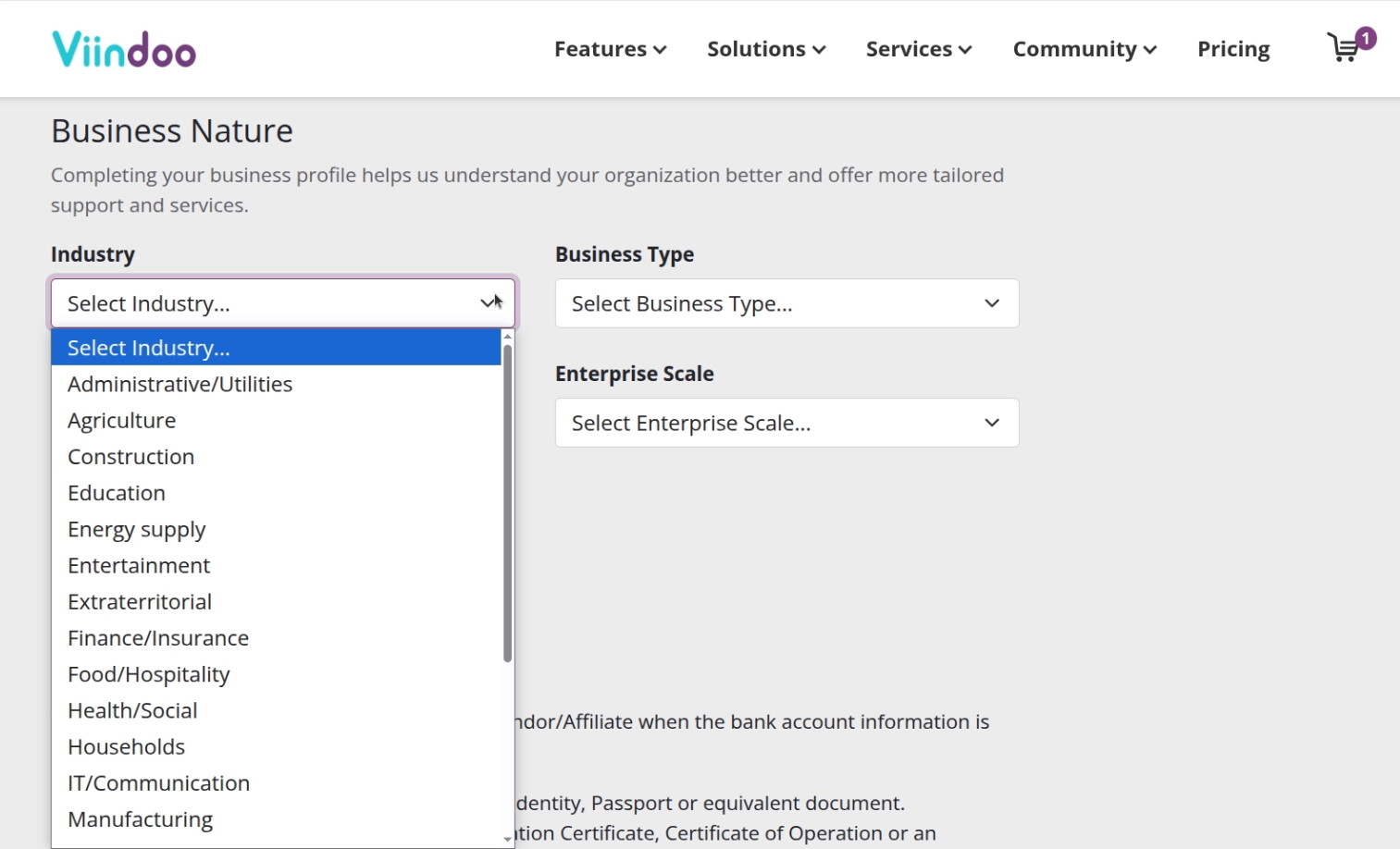Open the Business Type dropdown
This screenshot has width=1400, height=849.
point(787,303)
